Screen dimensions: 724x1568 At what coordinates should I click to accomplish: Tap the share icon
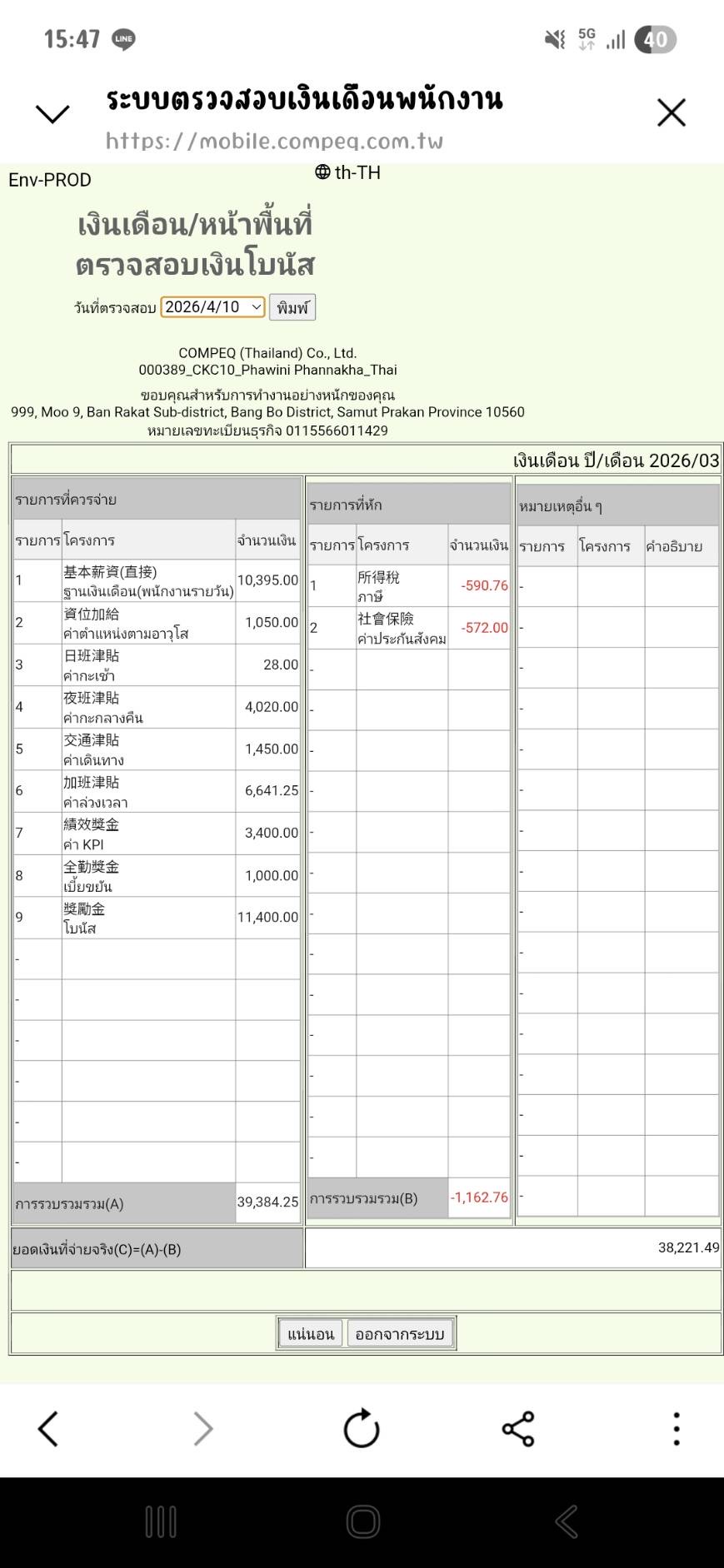(x=518, y=1429)
